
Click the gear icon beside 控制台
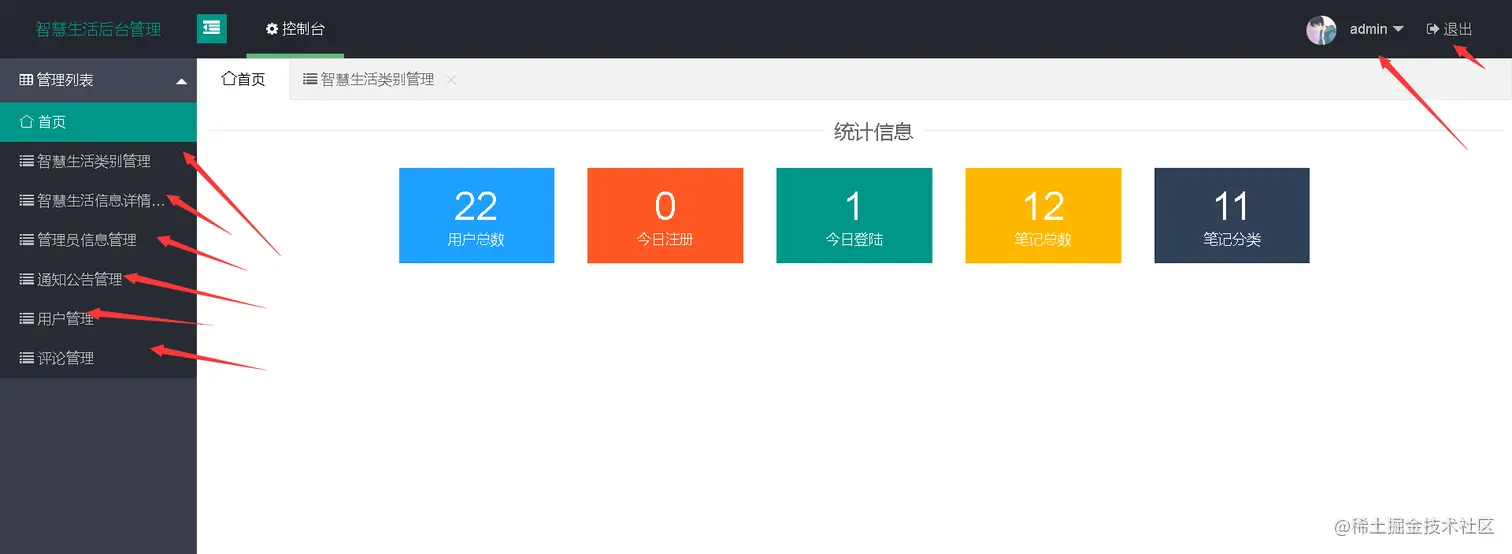(x=272, y=29)
